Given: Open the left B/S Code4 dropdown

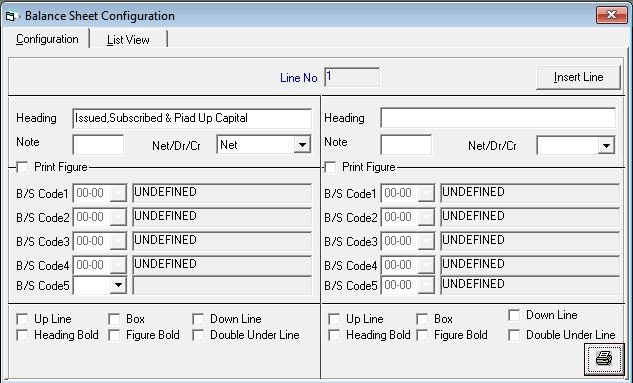Looking at the screenshot, I should 118,265.
